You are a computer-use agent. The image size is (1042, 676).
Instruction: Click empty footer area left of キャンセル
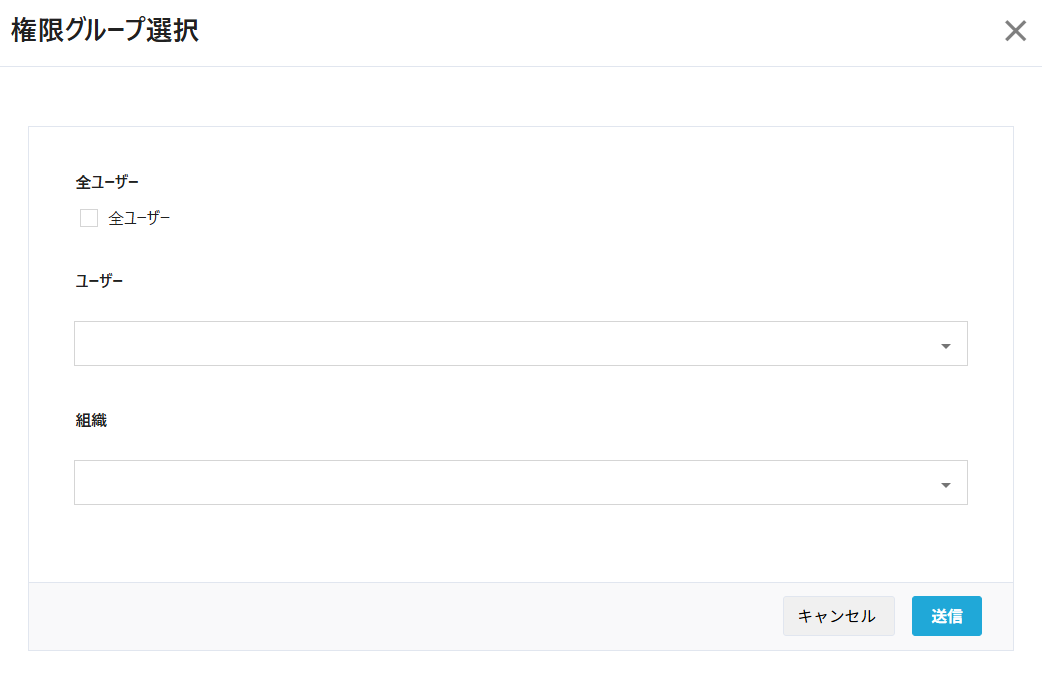point(400,616)
